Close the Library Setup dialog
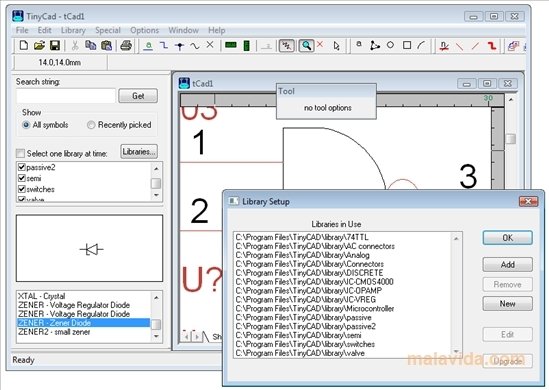 [x=528, y=201]
